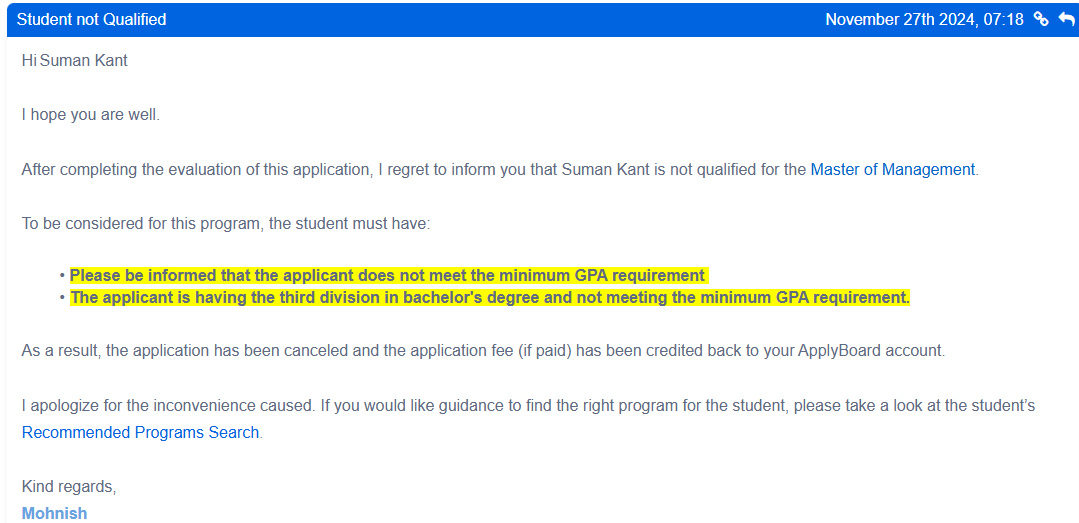
Task: Click the I apologize for the inconvenience sentence
Action: pos(169,406)
